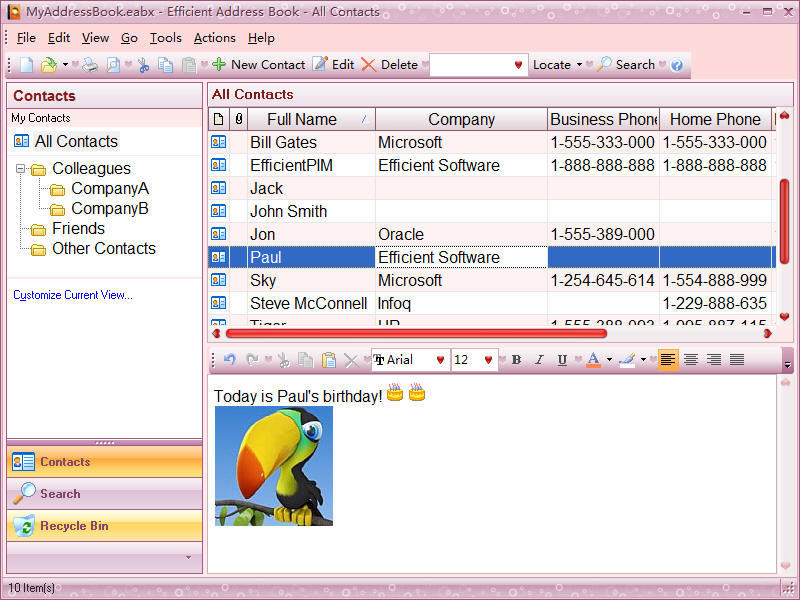Click the Copy icon in main toolbar
800x600 pixels.
coord(165,65)
